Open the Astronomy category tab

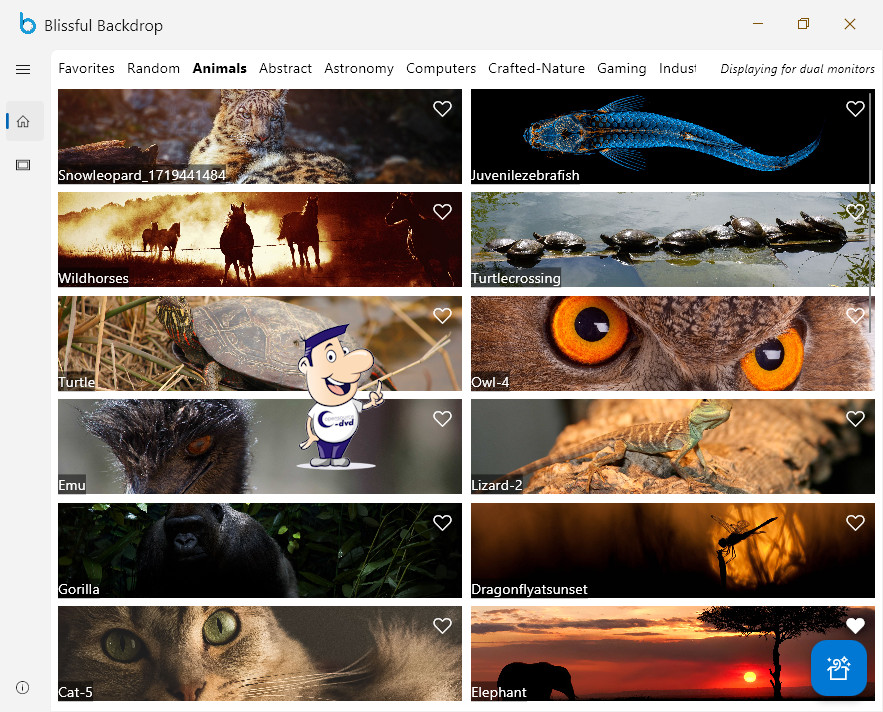point(359,69)
